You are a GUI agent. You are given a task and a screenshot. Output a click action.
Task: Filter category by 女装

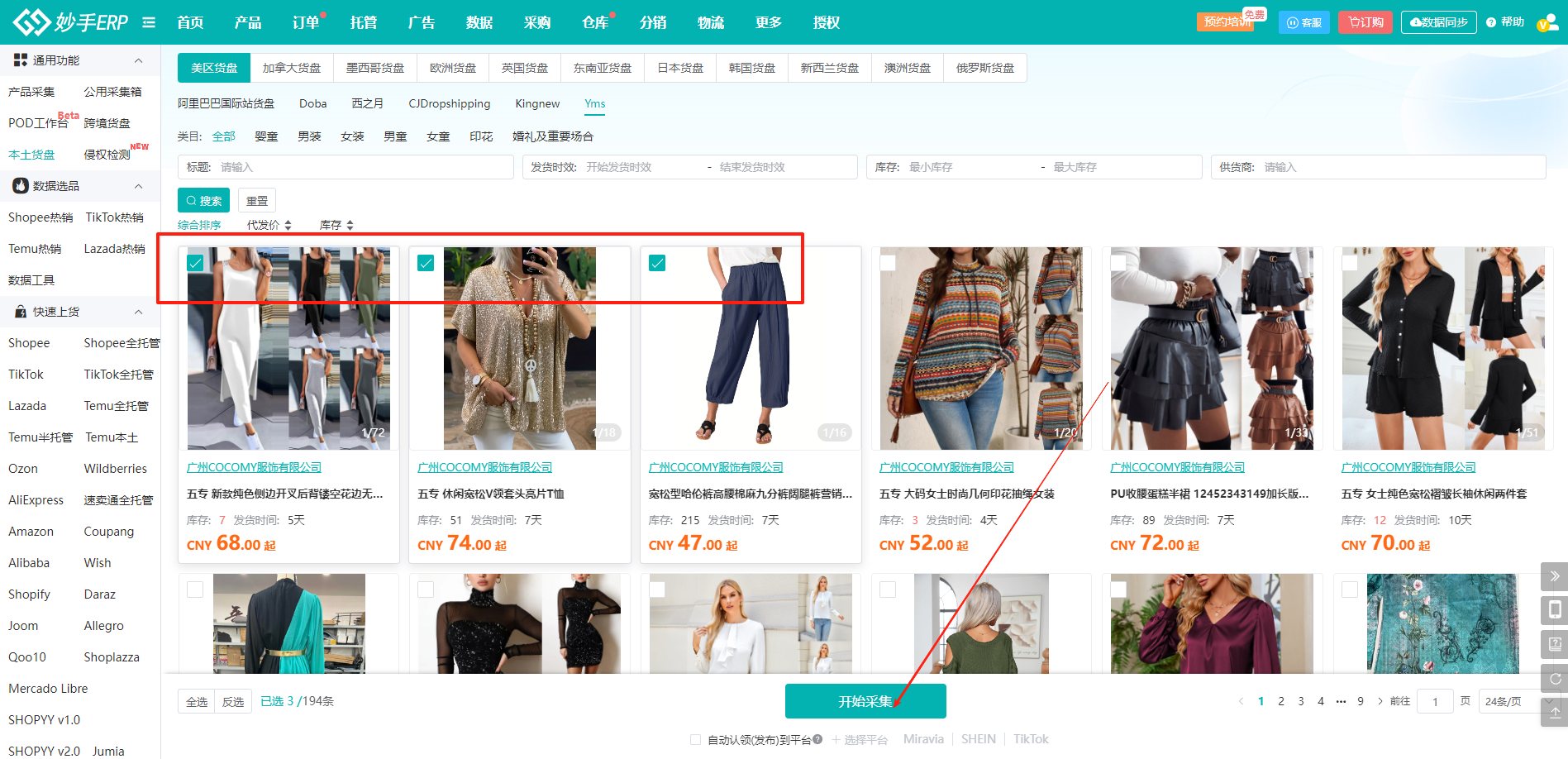[x=352, y=136]
